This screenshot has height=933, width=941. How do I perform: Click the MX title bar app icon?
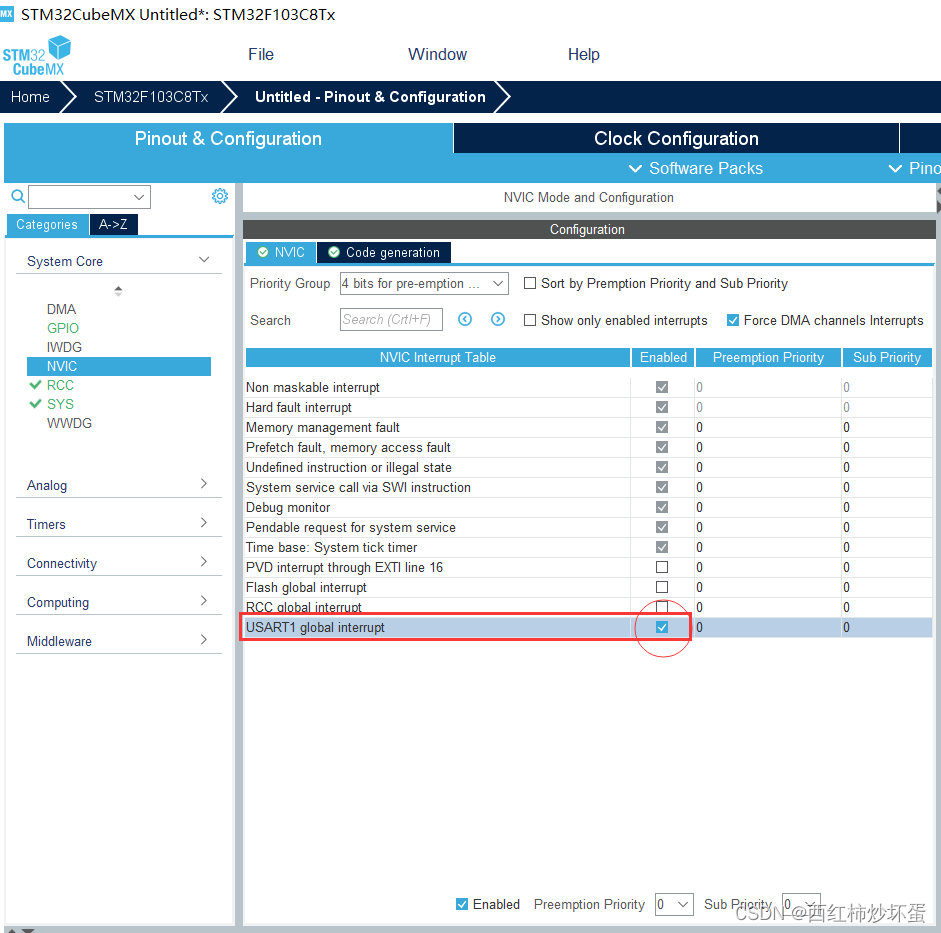coord(7,13)
